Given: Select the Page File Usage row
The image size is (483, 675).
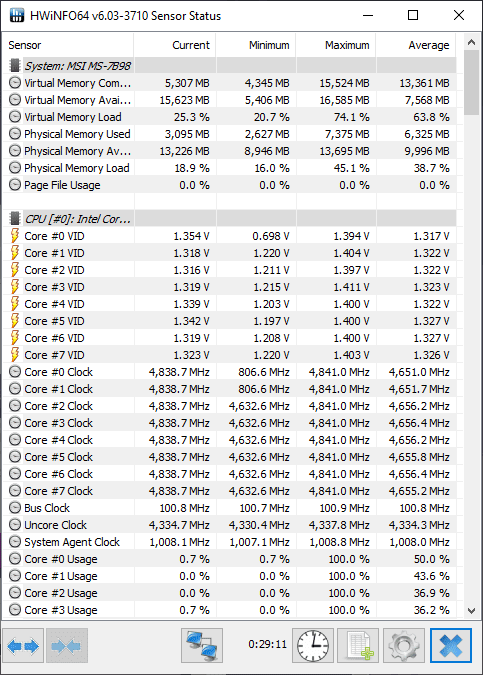Looking at the screenshot, I should point(232,185).
